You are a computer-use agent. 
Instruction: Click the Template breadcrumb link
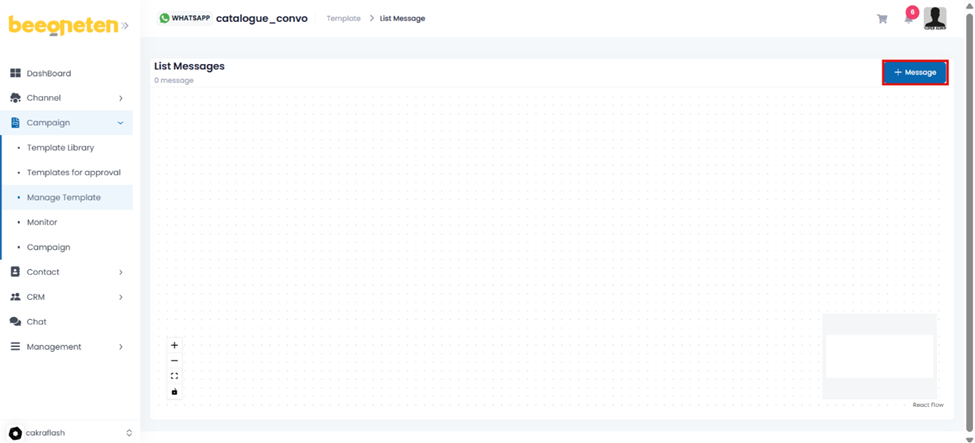pos(343,19)
